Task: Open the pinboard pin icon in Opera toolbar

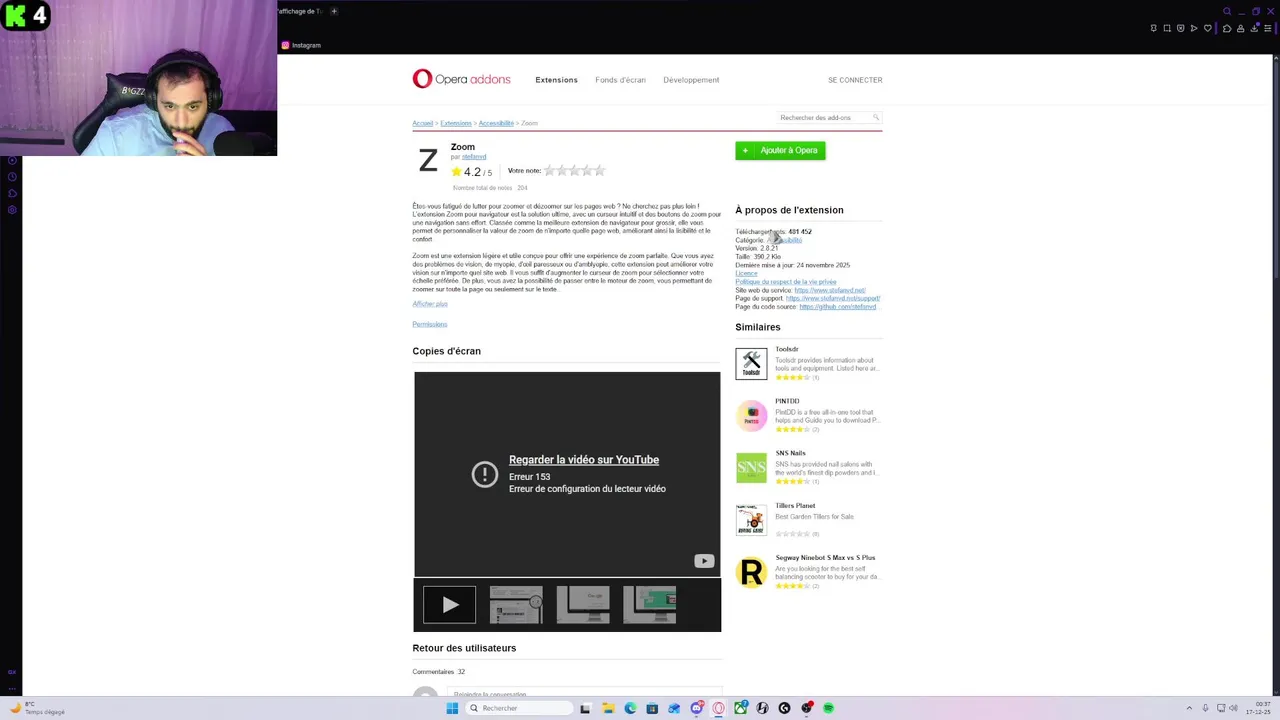Action: coord(1154,28)
